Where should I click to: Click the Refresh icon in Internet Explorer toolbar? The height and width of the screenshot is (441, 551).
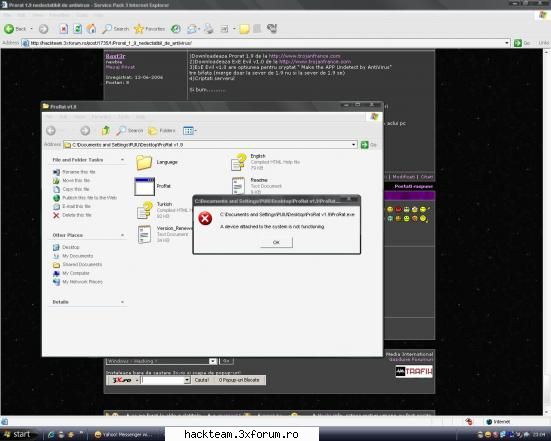78,29
